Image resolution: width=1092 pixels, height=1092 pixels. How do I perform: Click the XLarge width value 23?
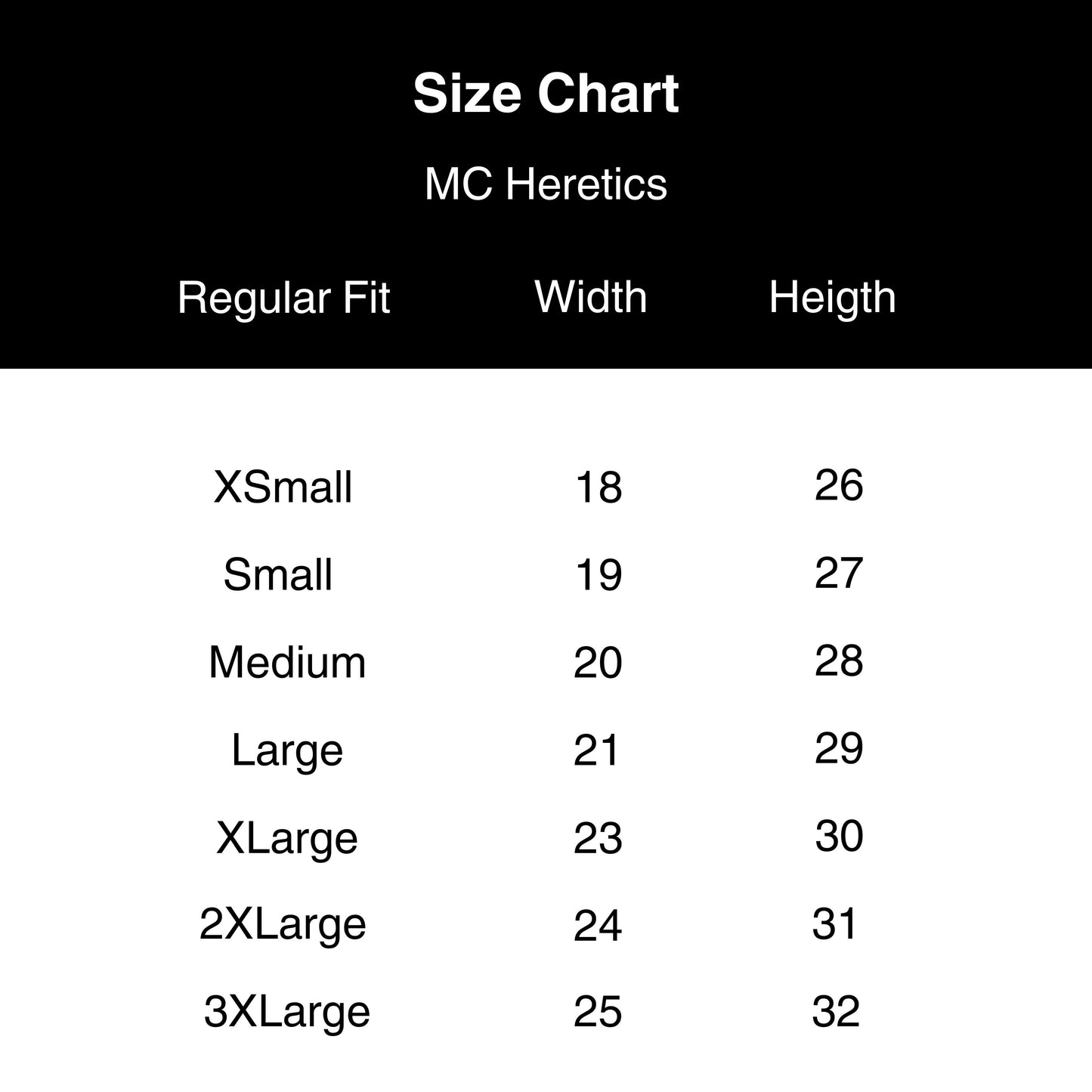598,839
